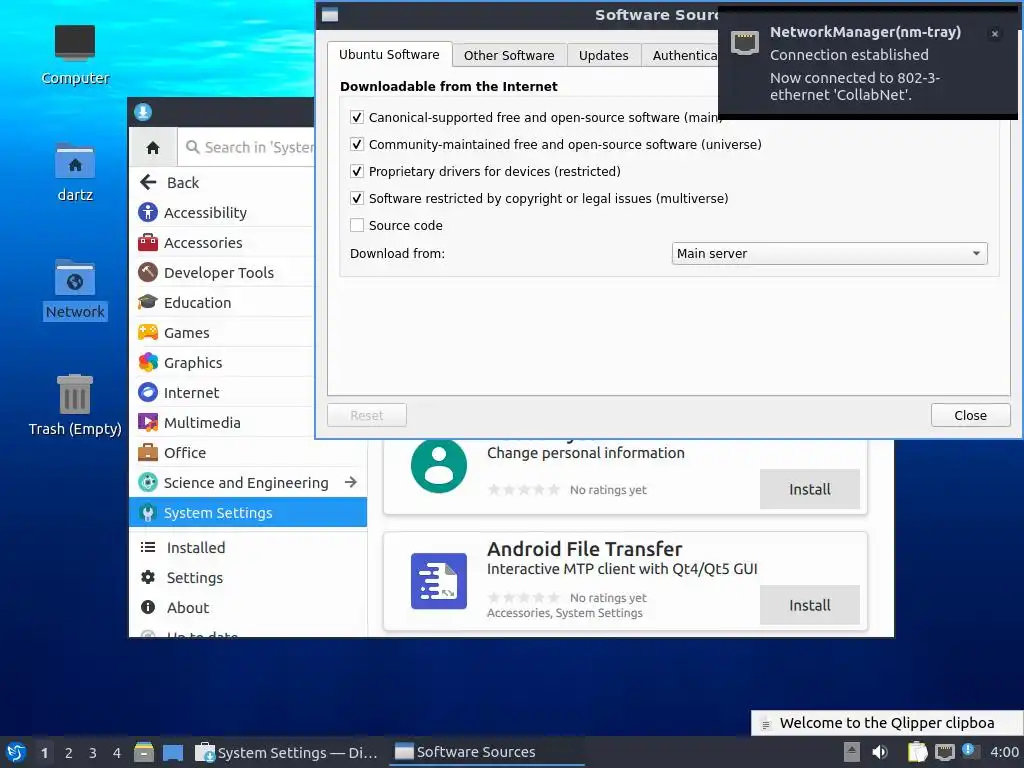This screenshot has width=1024, height=768.
Task: Uncheck Software restricted by copyright (multiverse)
Action: pyautogui.click(x=357, y=199)
